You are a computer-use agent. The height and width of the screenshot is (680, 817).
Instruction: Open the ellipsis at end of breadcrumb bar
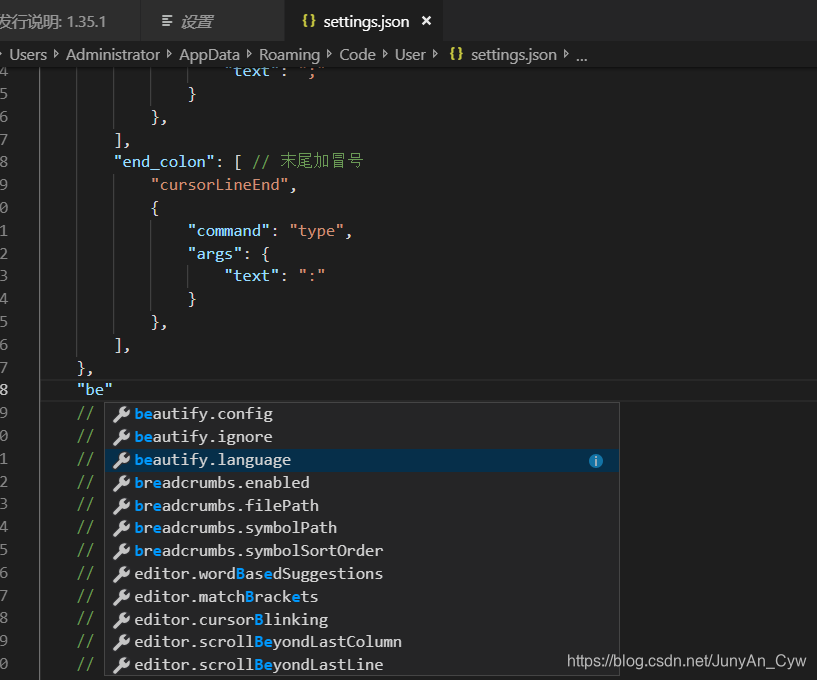581,55
